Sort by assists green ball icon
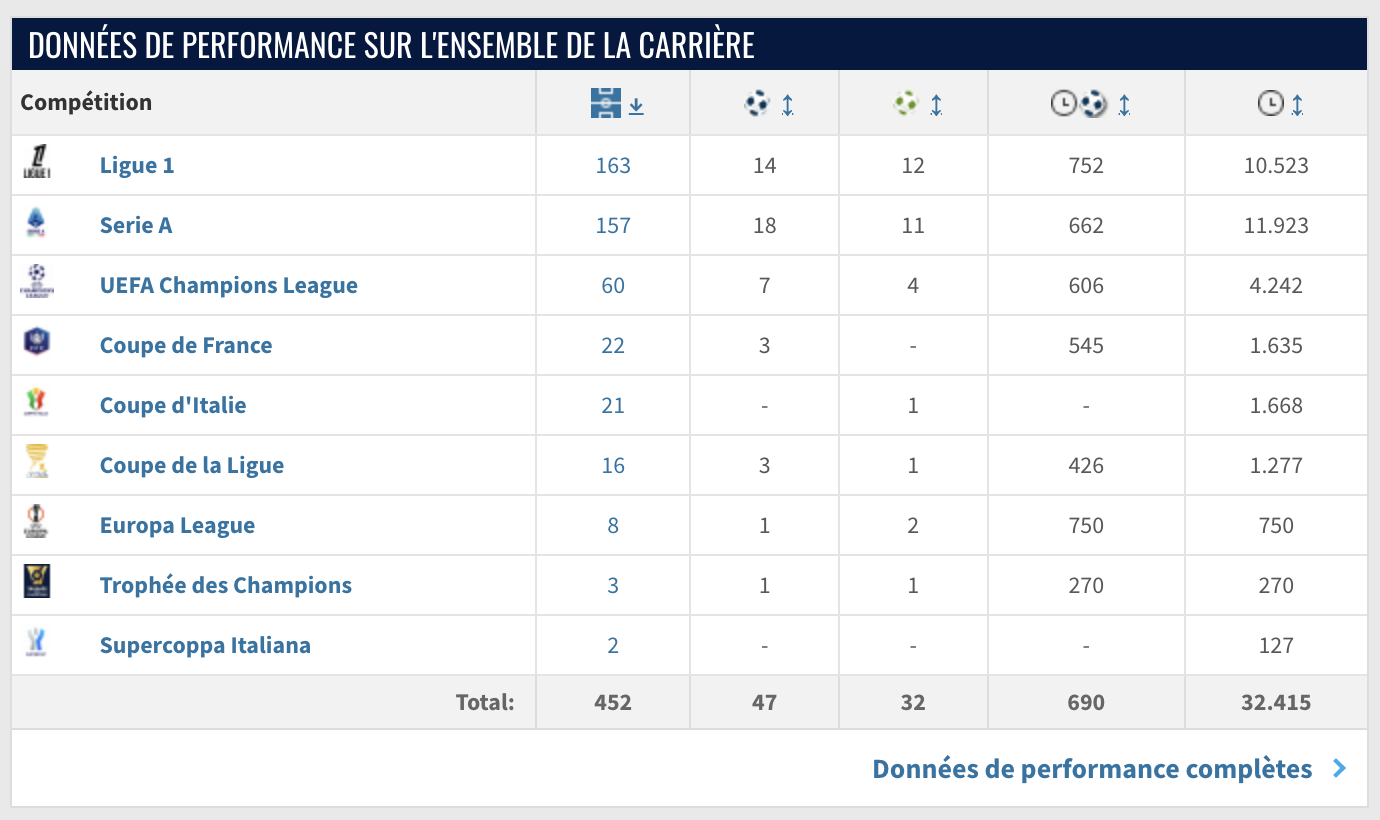This screenshot has width=1380, height=820. [x=907, y=103]
